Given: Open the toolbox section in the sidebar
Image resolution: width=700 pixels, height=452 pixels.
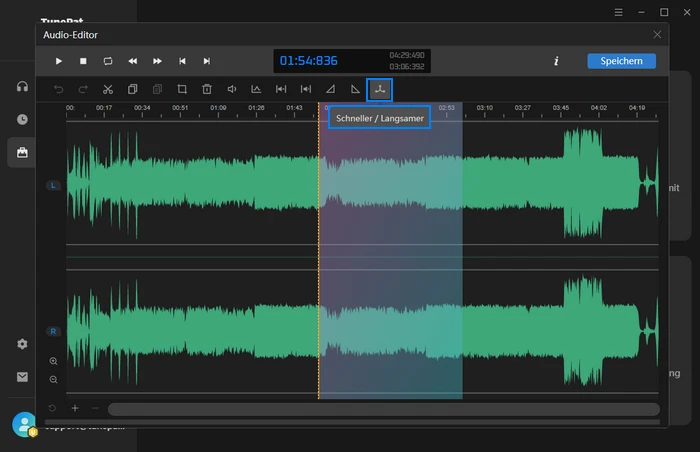Looking at the screenshot, I should (x=22, y=153).
